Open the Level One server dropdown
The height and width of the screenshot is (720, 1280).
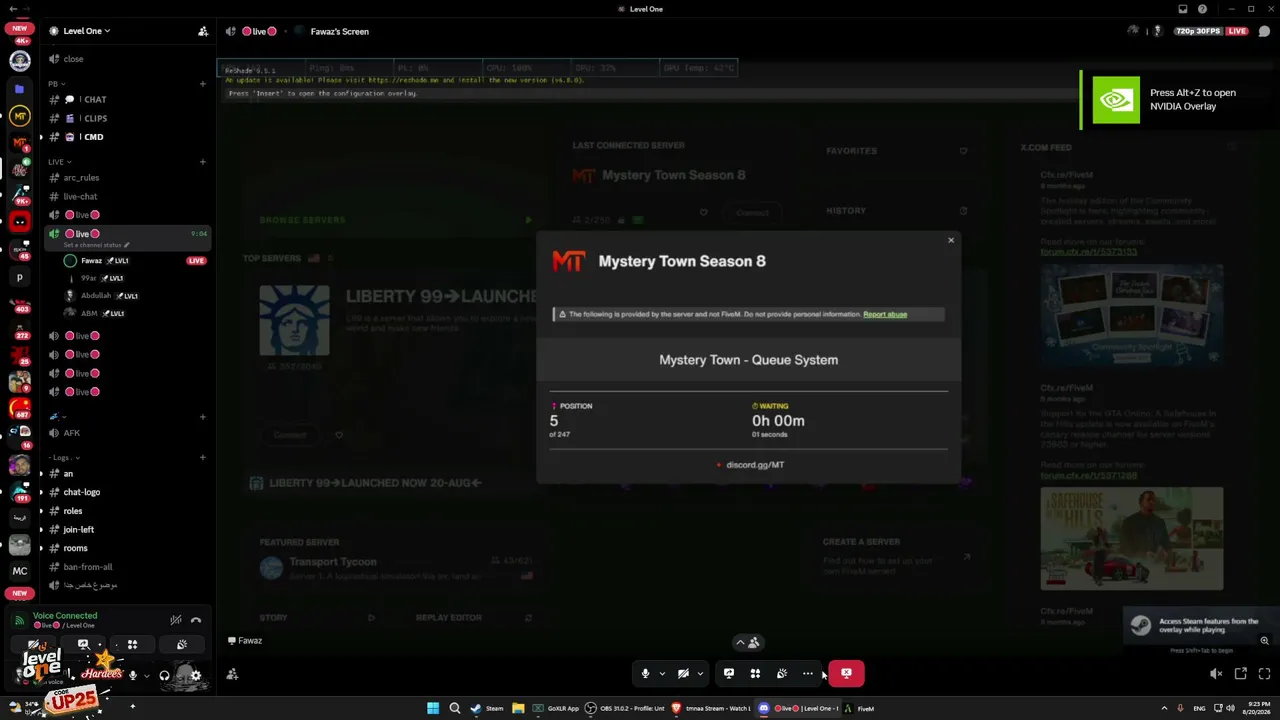(x=87, y=31)
